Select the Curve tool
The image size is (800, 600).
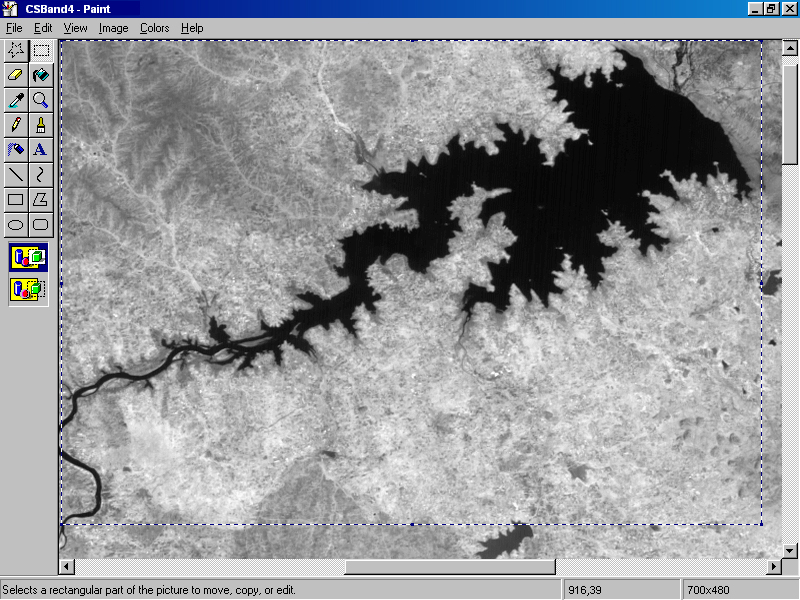(41, 174)
